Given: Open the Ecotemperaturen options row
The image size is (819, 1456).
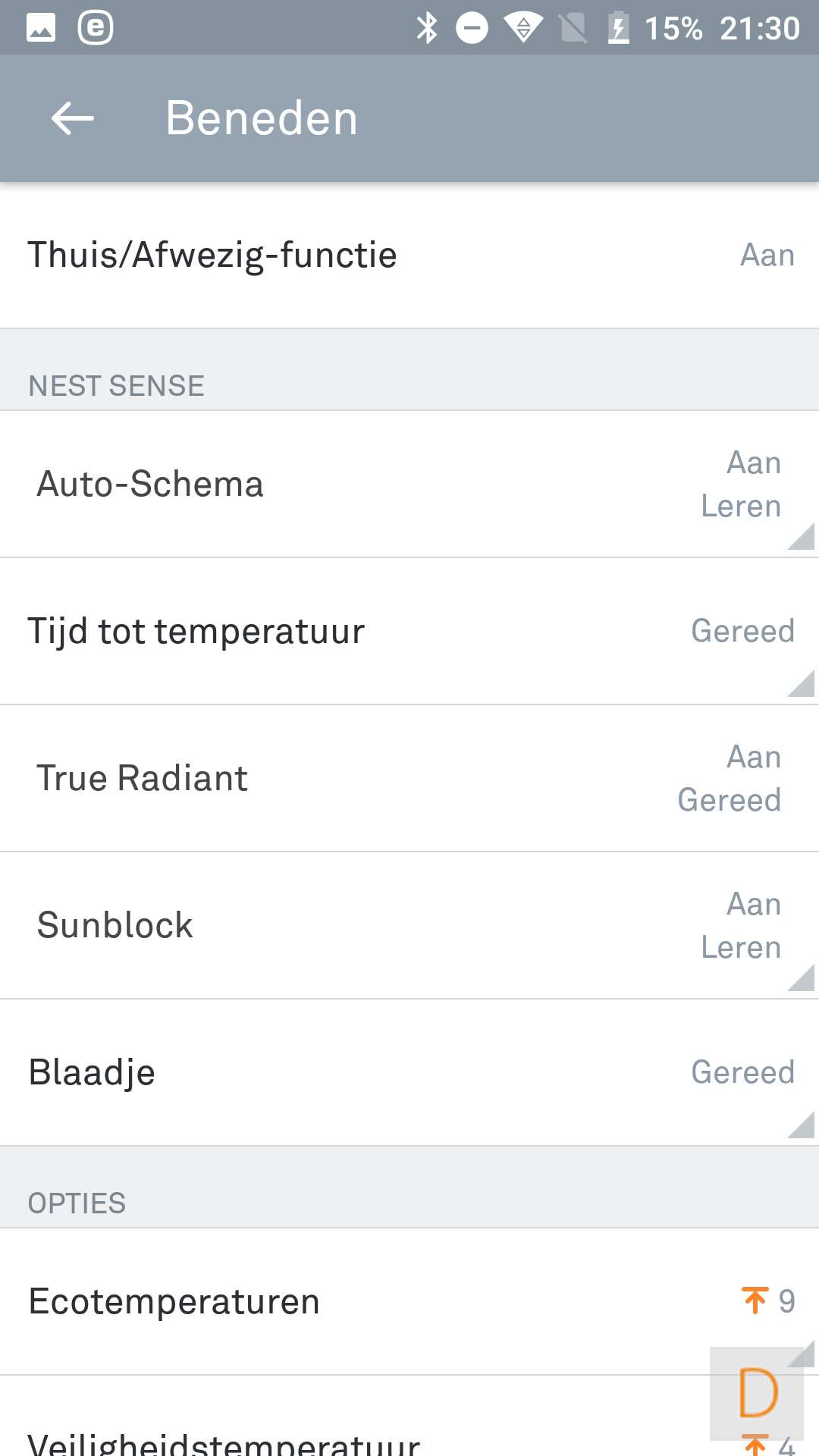Looking at the screenshot, I should (174, 1301).
